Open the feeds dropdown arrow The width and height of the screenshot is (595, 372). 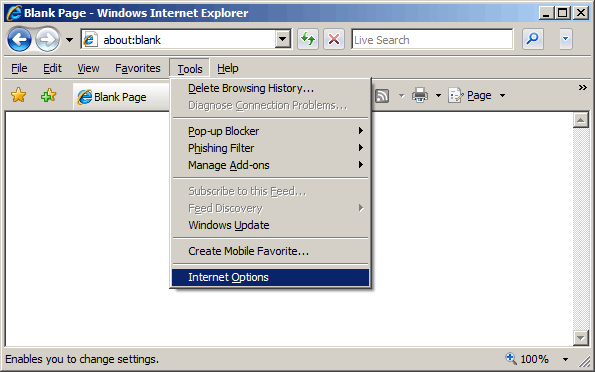click(x=401, y=96)
